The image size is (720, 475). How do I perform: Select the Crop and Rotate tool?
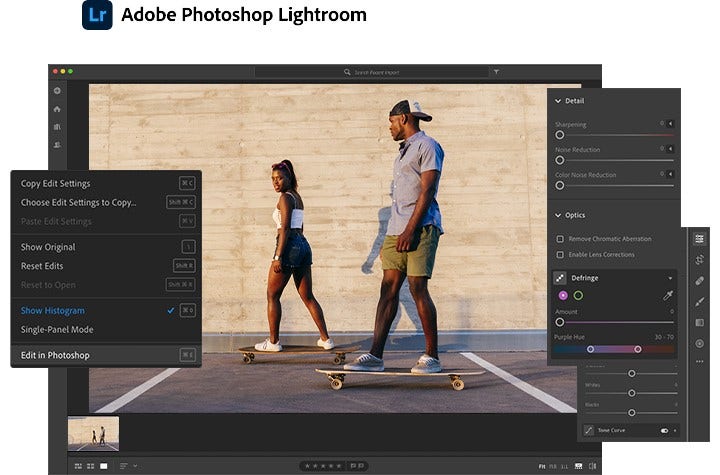699,260
